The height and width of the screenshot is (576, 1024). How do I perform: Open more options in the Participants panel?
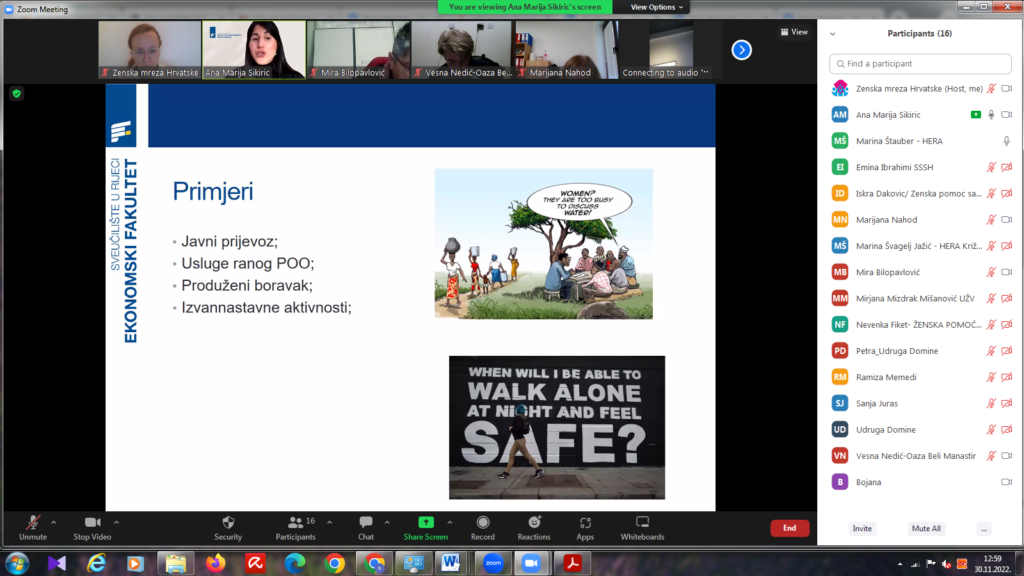point(984,528)
